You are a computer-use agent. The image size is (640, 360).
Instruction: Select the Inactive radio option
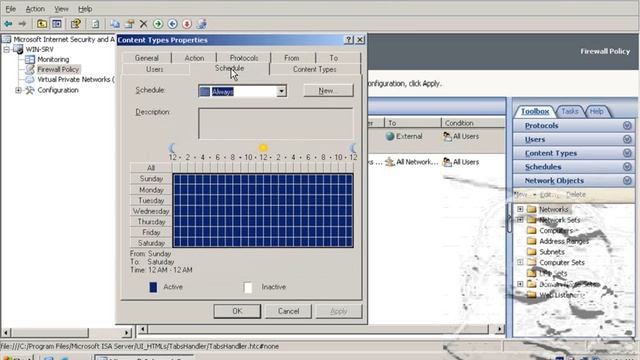(x=248, y=287)
